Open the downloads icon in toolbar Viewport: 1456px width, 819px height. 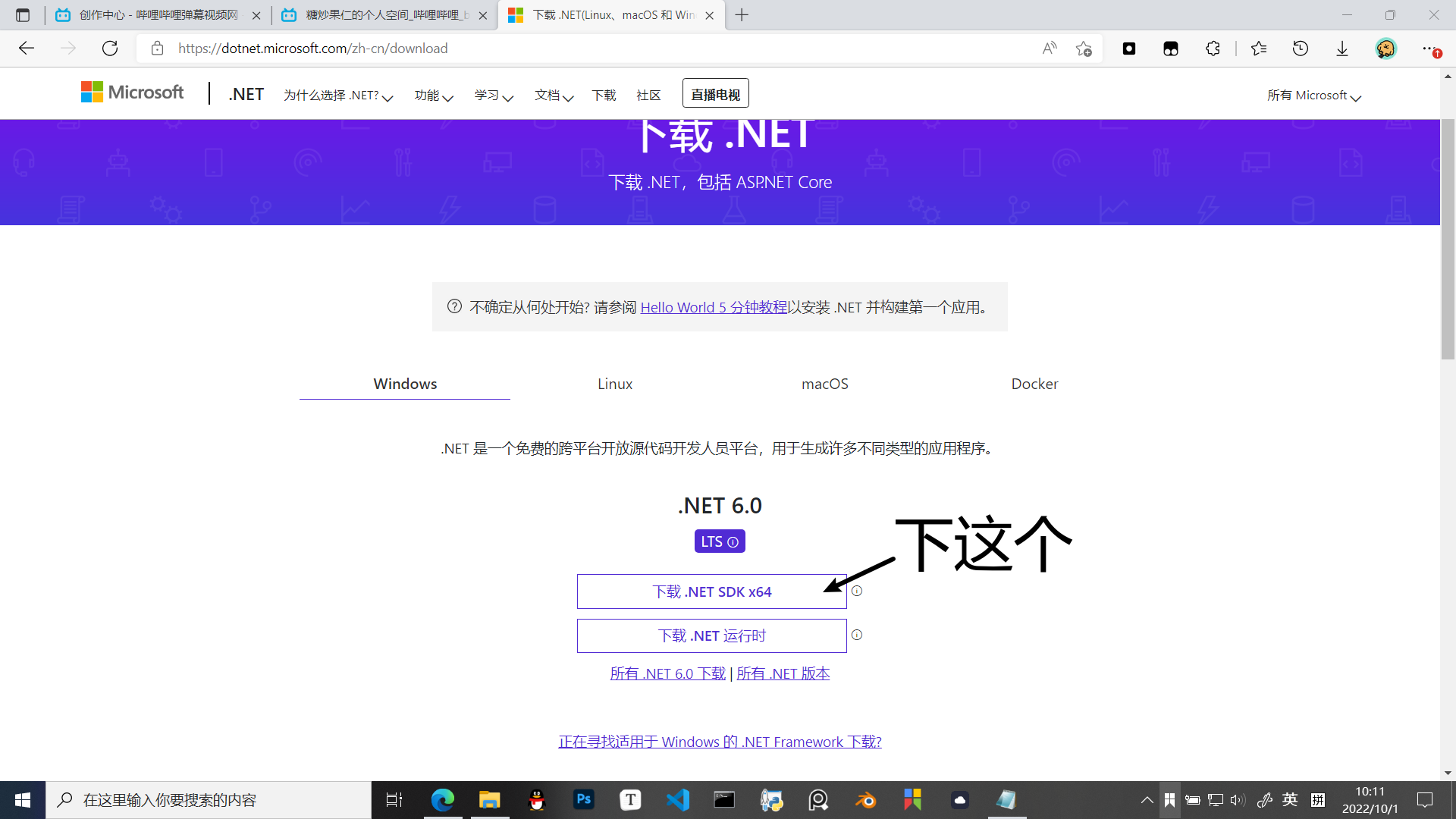click(x=1342, y=49)
